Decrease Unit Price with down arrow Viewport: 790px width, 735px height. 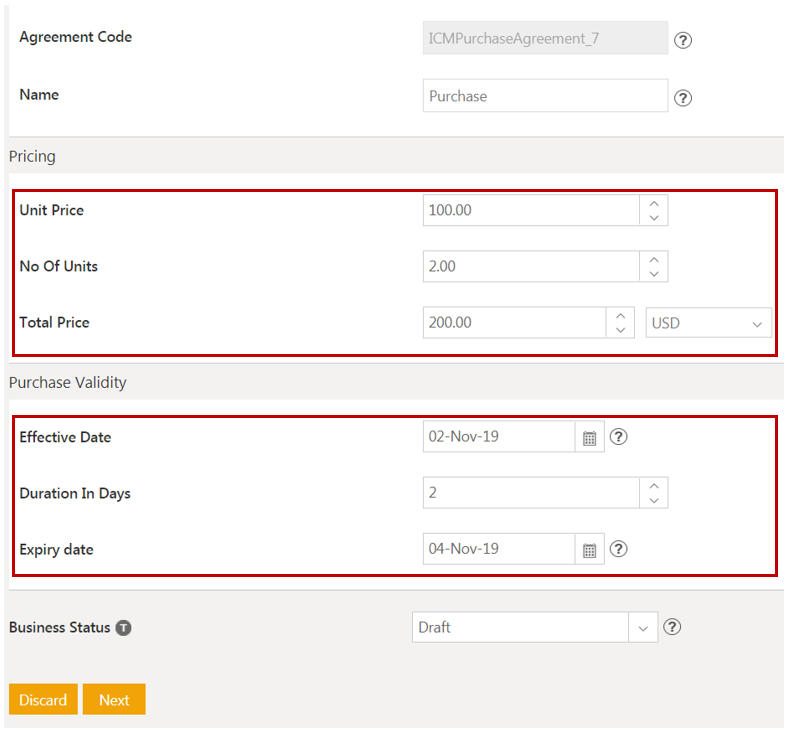click(653, 218)
